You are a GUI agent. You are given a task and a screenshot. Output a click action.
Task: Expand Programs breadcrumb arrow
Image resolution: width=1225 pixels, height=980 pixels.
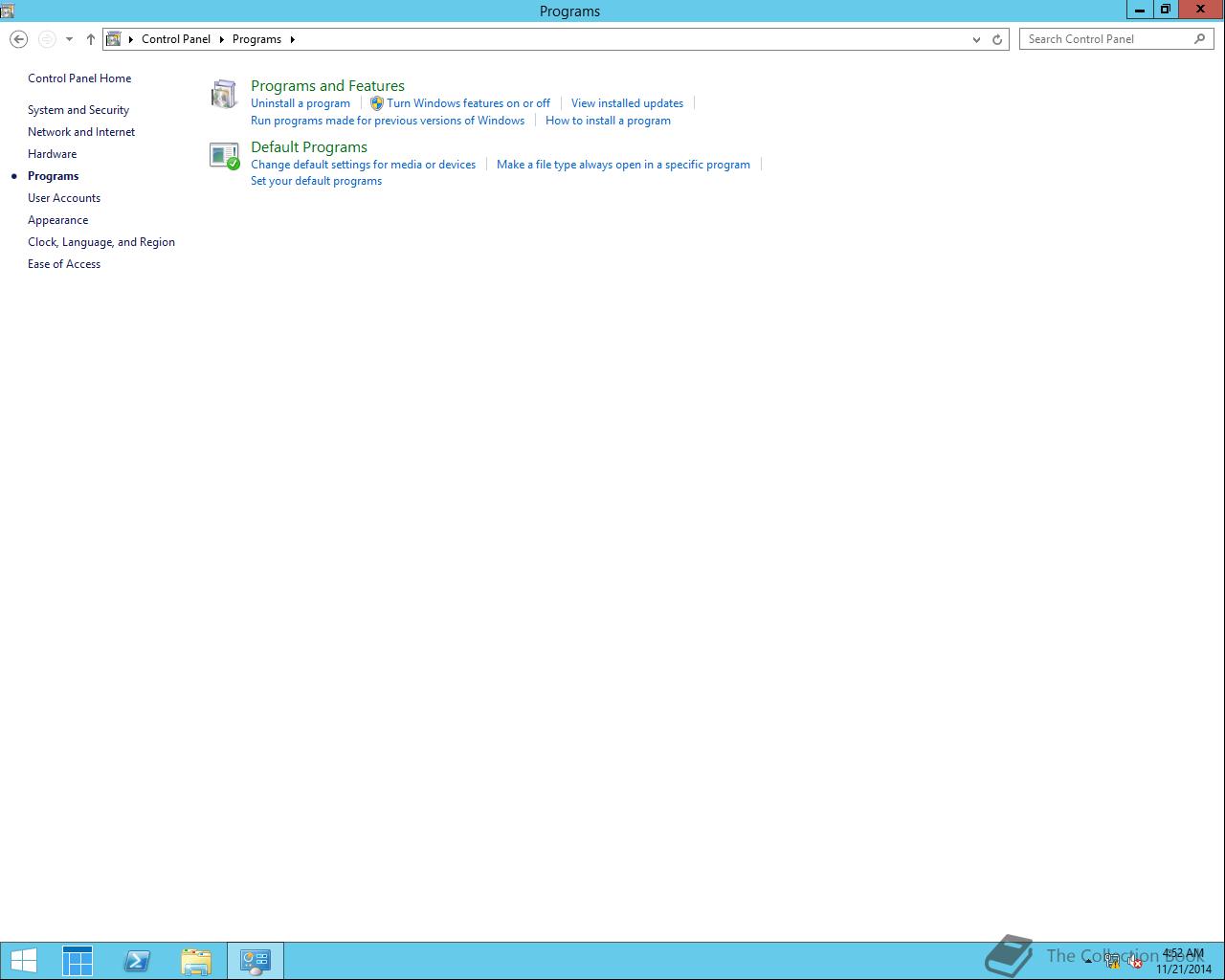pyautogui.click(x=292, y=39)
